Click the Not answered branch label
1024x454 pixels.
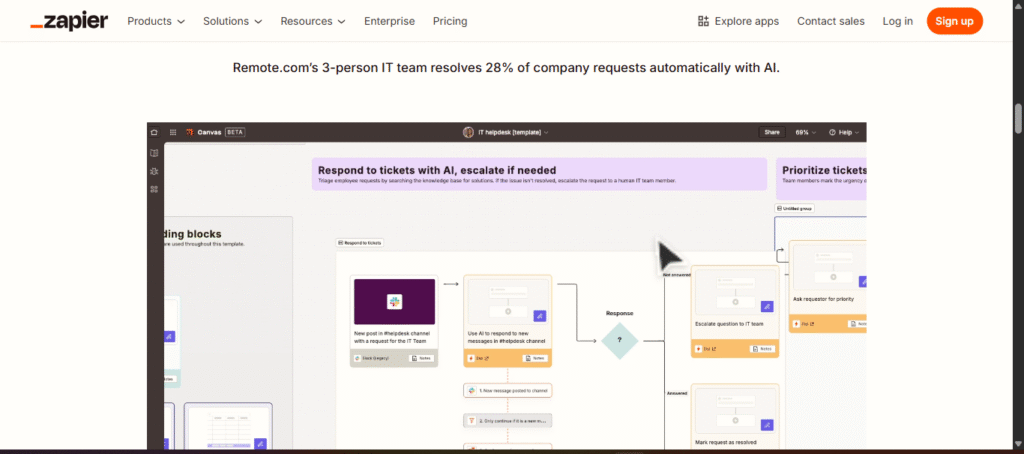(677, 275)
